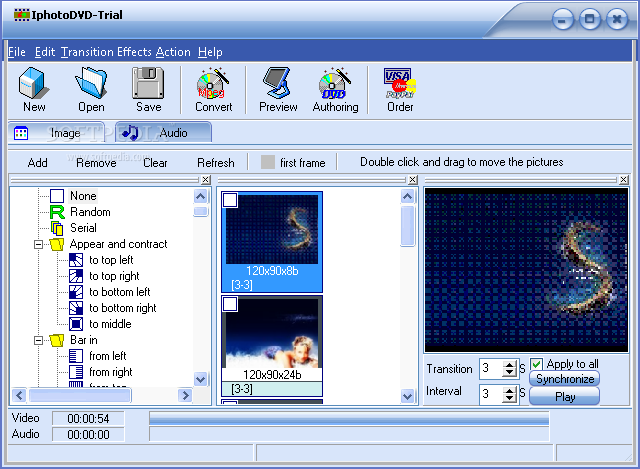Click the Video timeline progress bar
This screenshot has height=469, width=640.
click(x=349, y=418)
